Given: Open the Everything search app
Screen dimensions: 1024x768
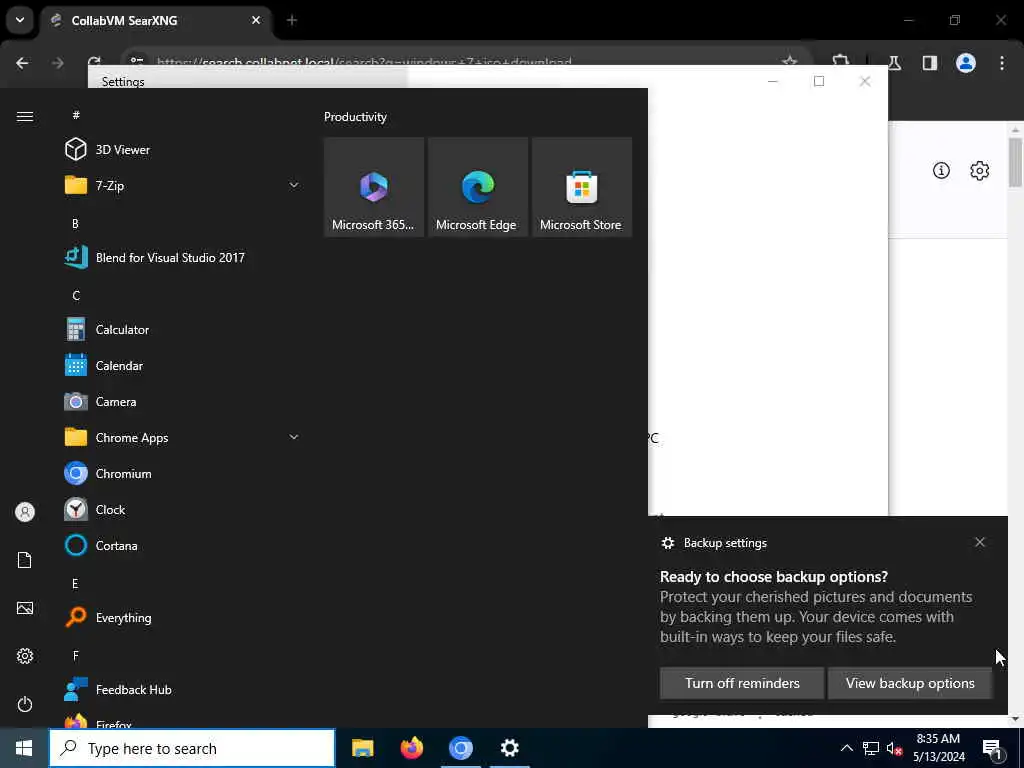Looking at the screenshot, I should click(x=183, y=617).
